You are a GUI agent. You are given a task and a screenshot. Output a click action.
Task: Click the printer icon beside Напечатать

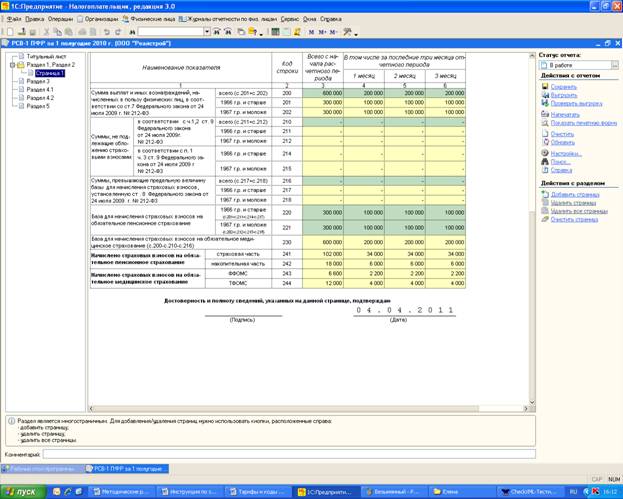pyautogui.click(x=545, y=114)
